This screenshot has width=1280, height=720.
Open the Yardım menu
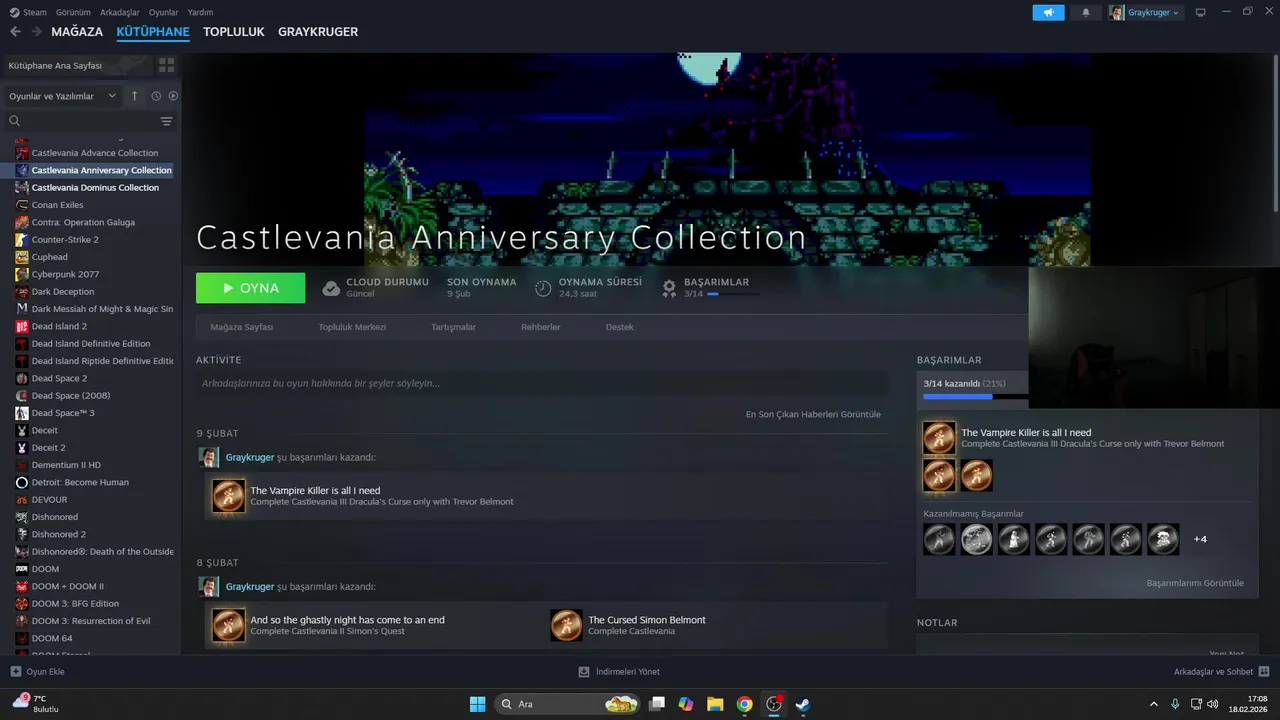[x=201, y=12]
